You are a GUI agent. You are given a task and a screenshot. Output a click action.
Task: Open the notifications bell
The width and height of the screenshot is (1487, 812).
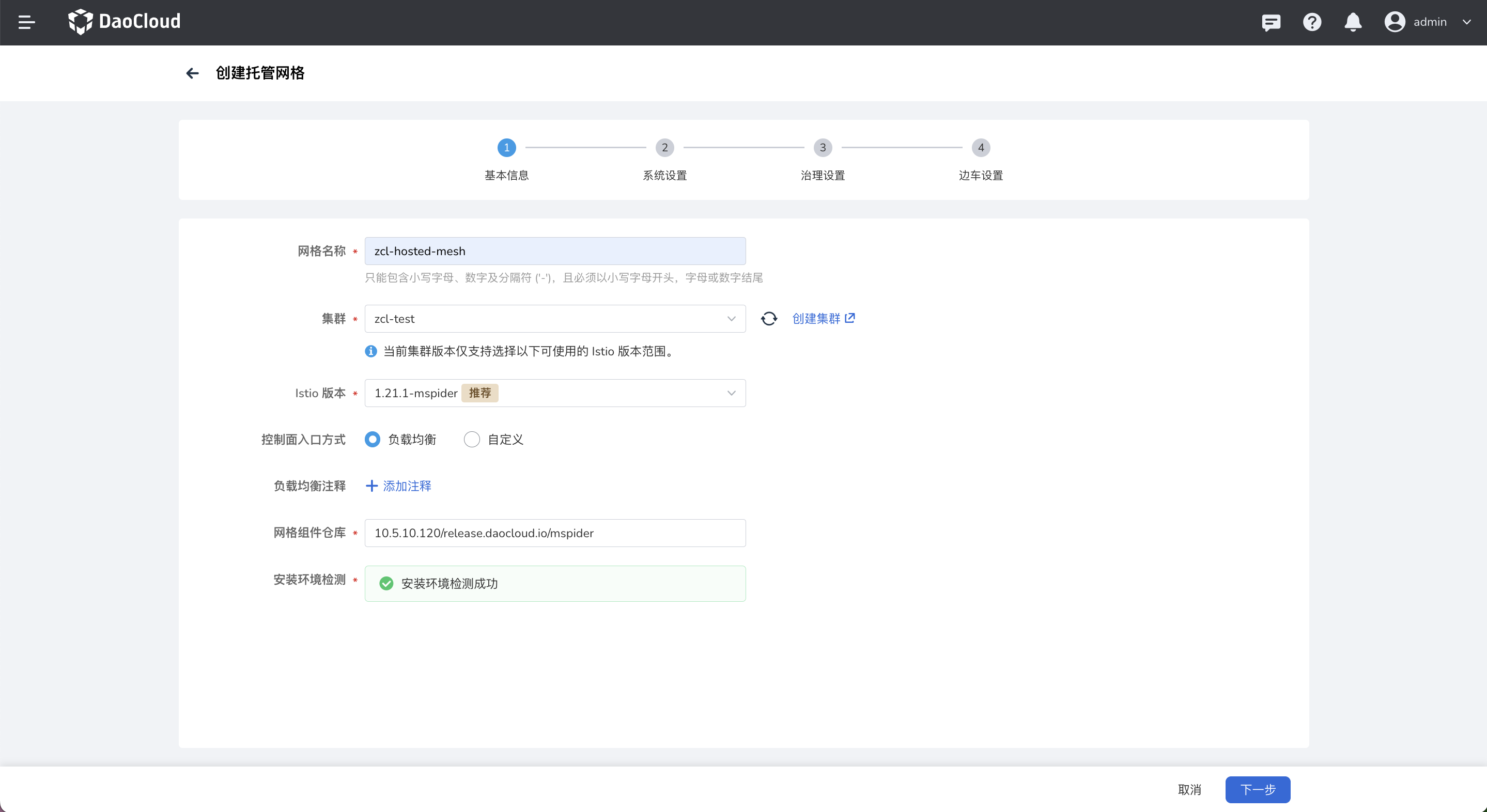[1353, 22]
